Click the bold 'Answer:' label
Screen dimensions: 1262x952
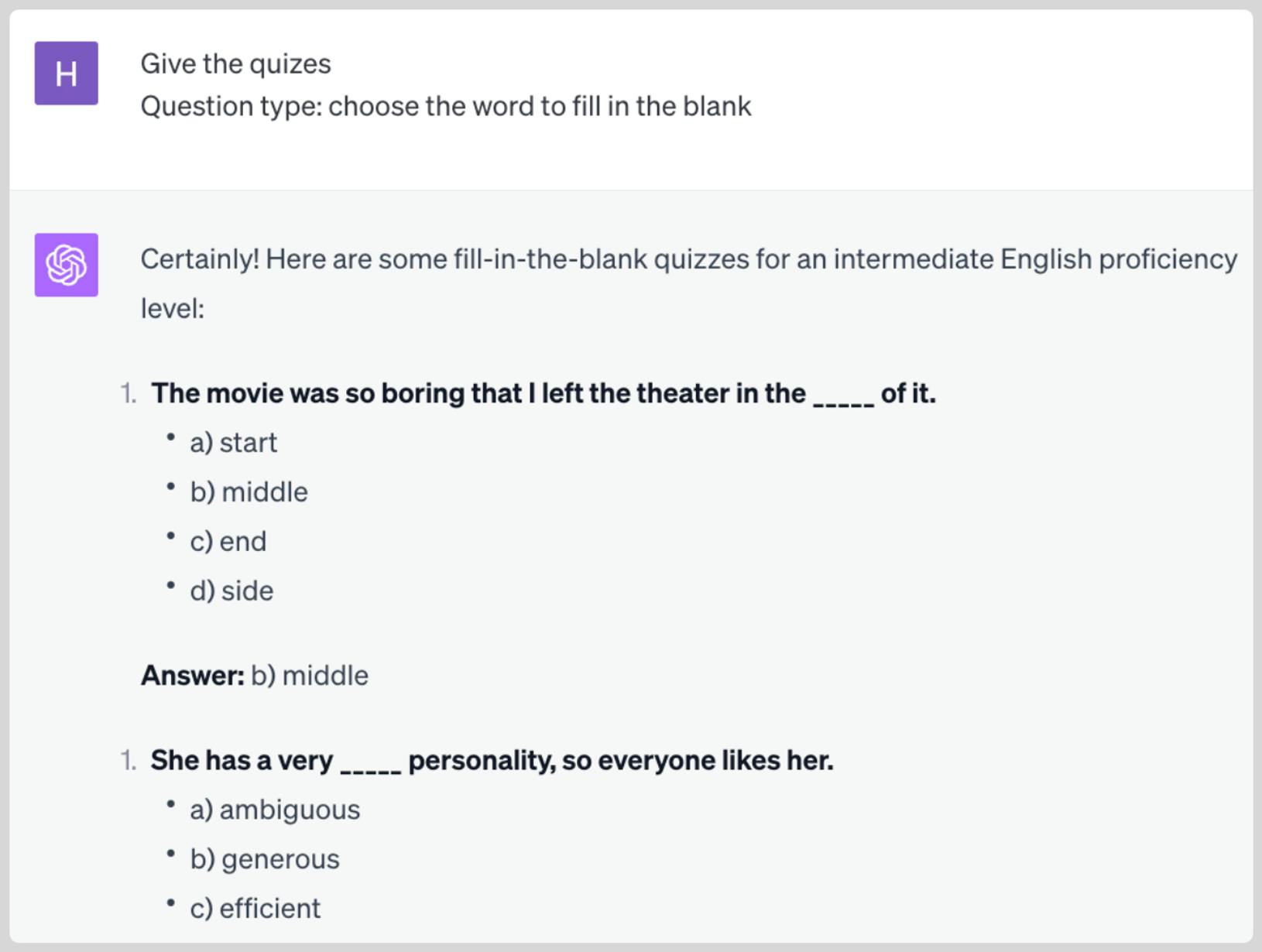[193, 676]
